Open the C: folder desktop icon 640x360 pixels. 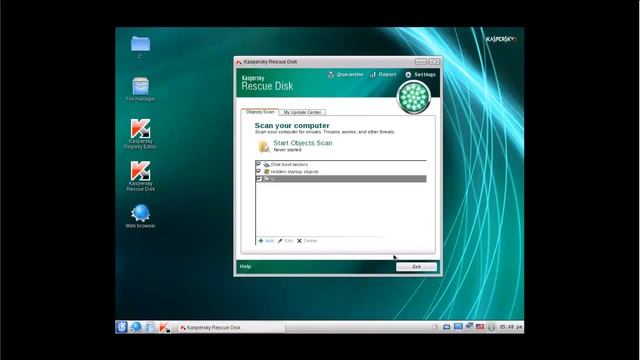coord(140,47)
